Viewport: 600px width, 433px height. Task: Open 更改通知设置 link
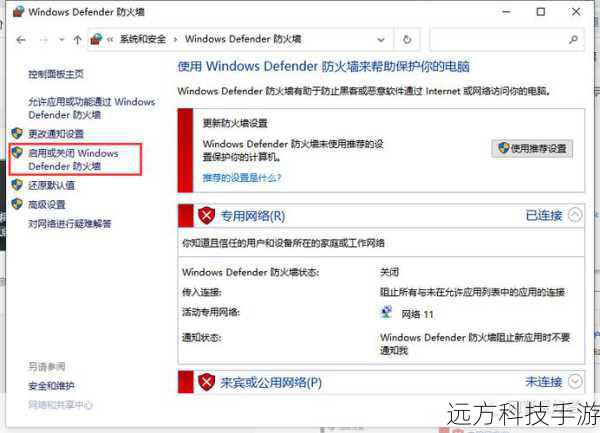56,133
